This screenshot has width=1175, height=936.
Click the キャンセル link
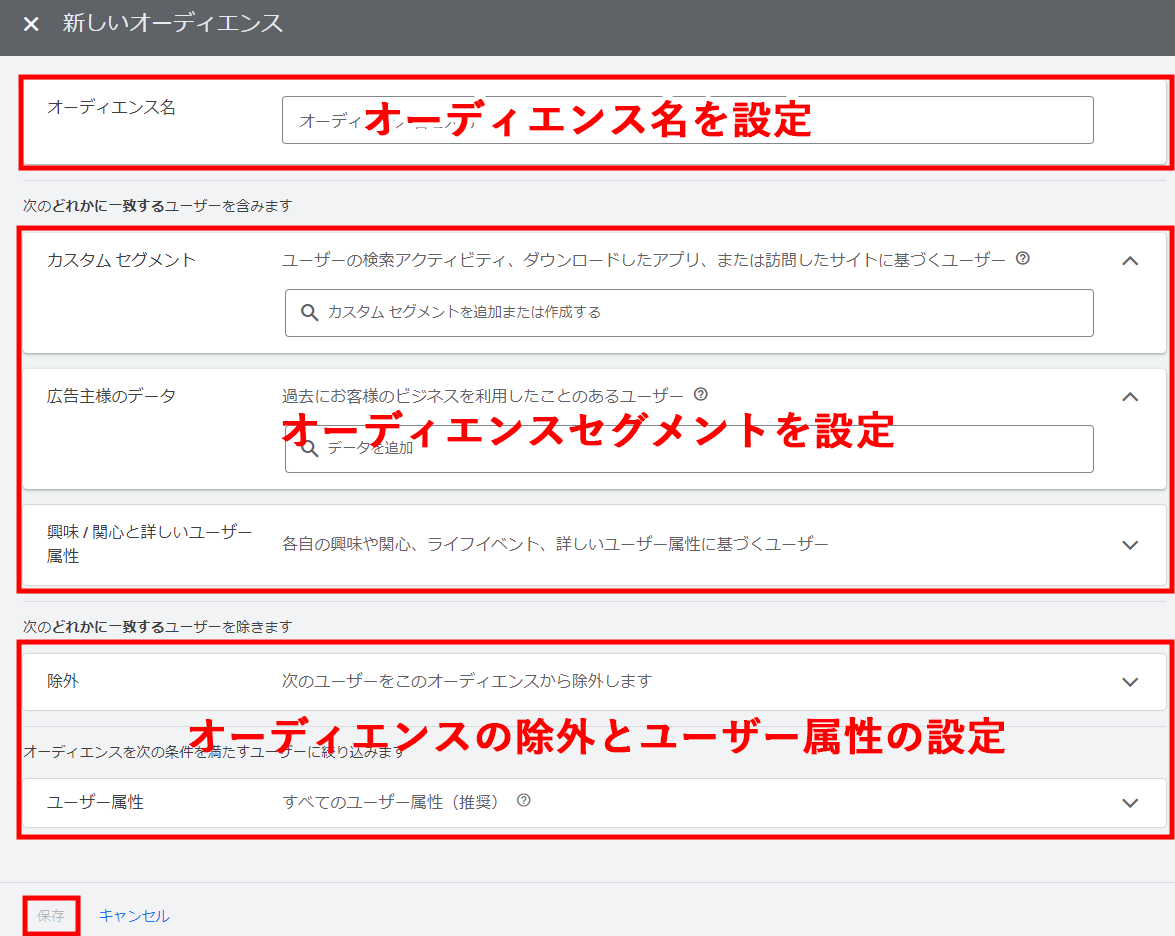coord(134,916)
